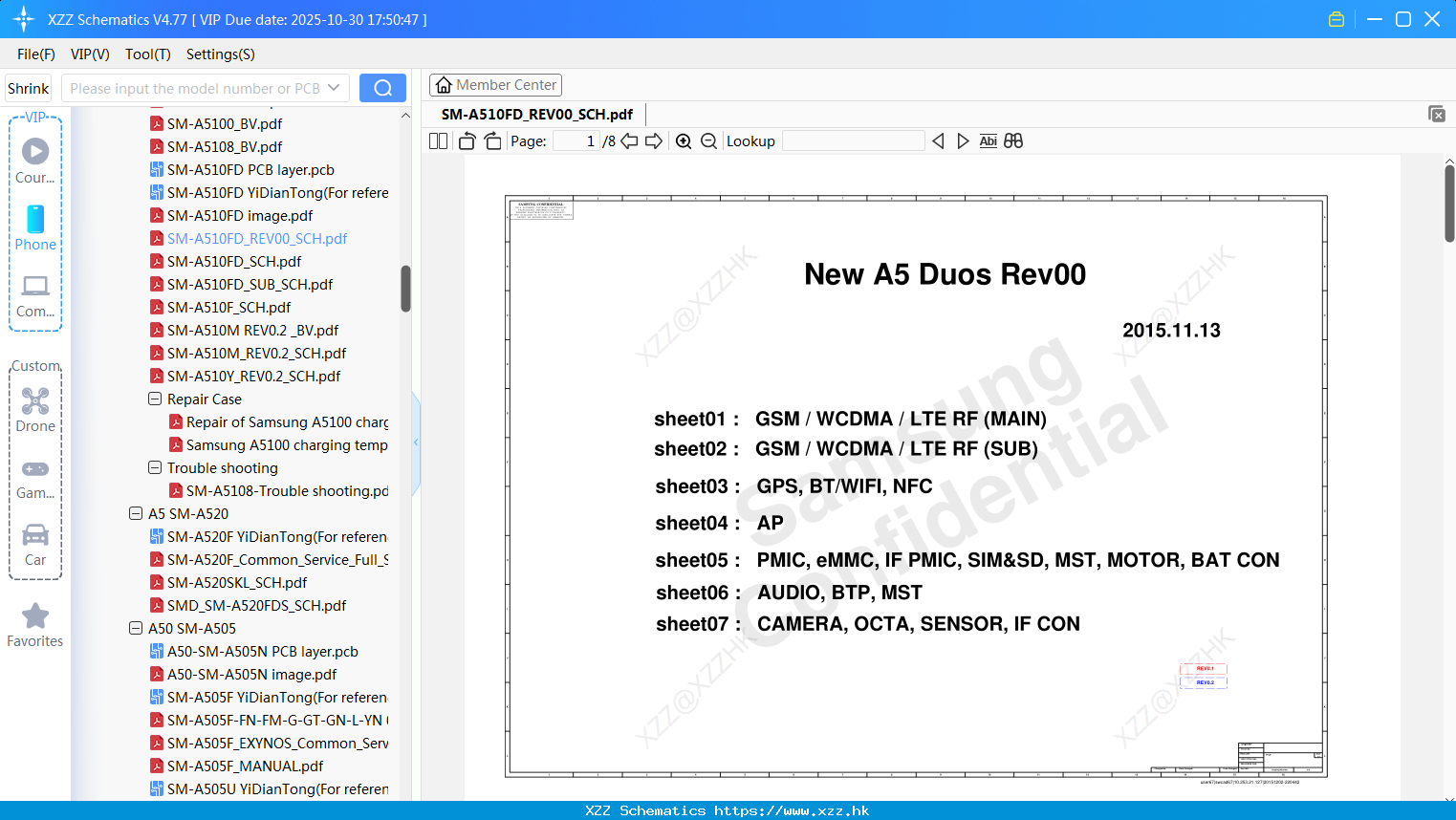Click the yellow briefcase icon in title bar
The width and height of the screenshot is (1456, 820).
[1336, 19]
